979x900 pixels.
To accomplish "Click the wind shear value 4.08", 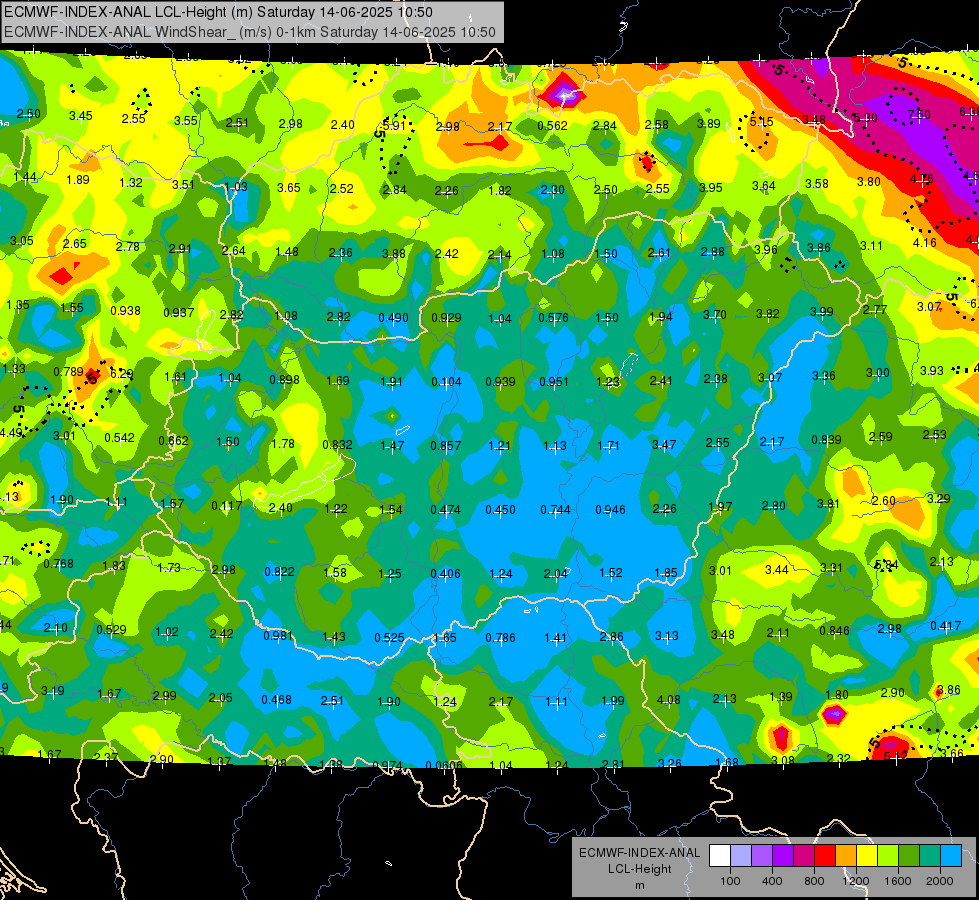I will coord(669,700).
